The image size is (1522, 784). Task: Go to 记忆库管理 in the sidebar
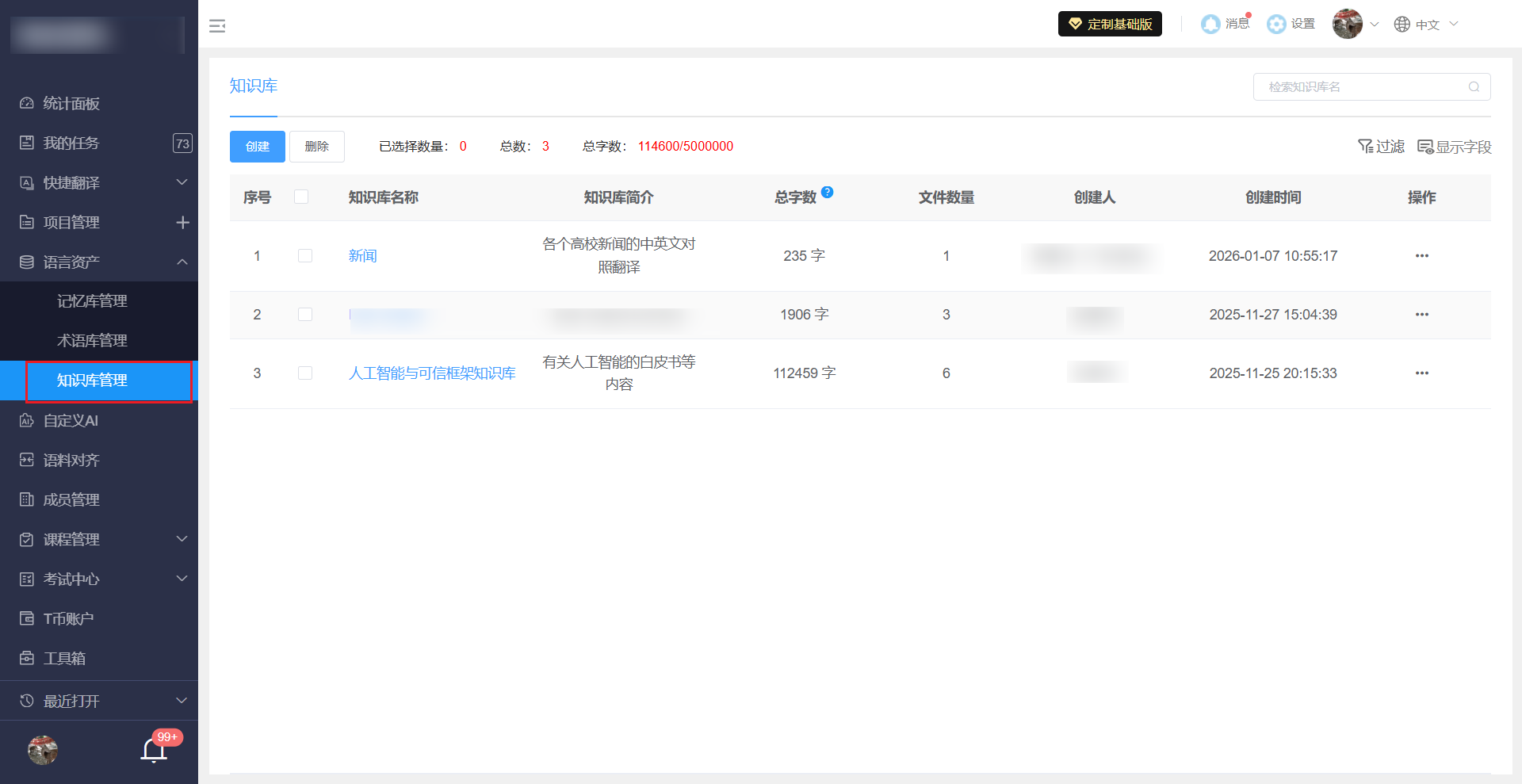point(92,301)
